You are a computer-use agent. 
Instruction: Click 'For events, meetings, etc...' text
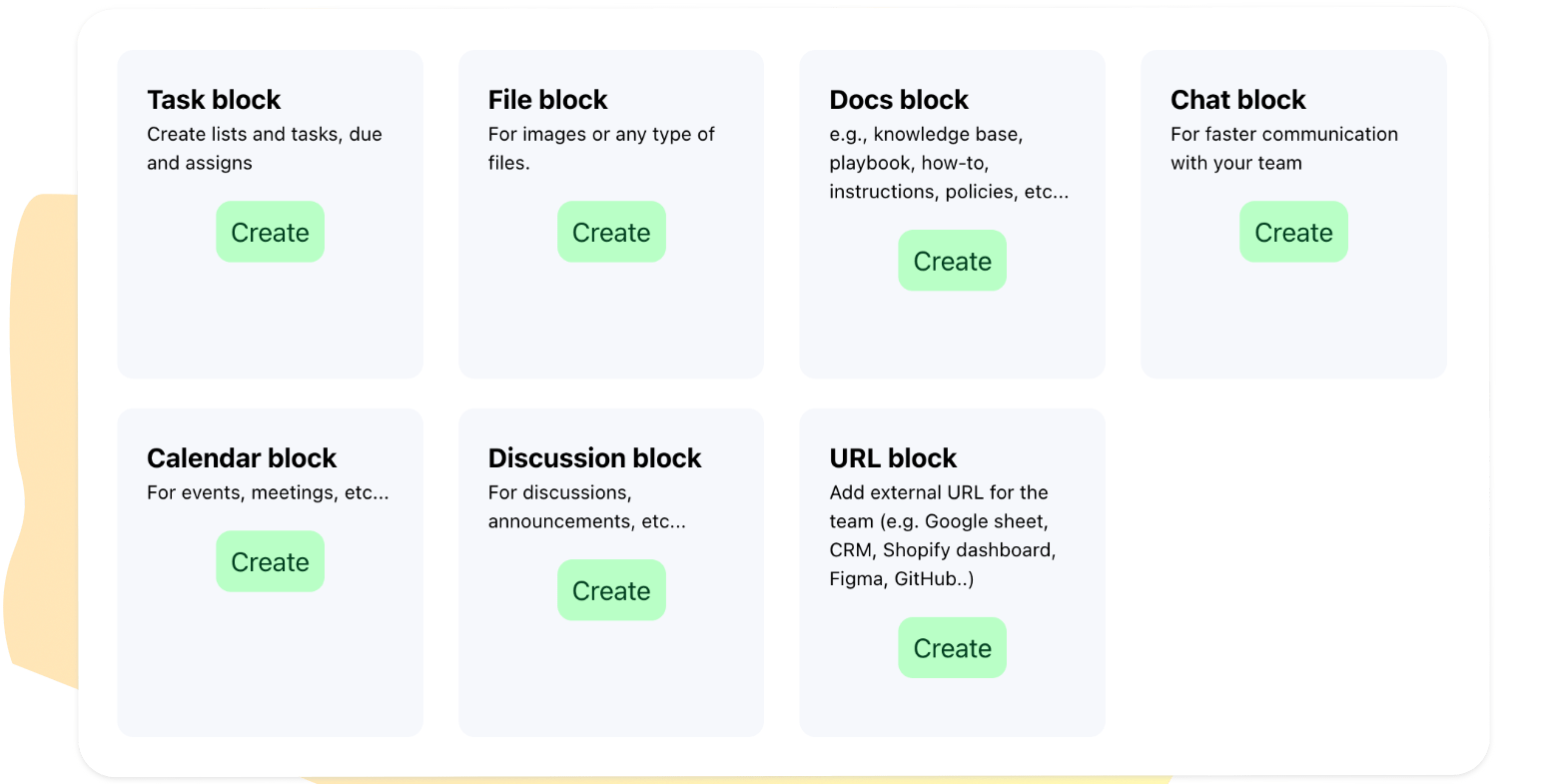pos(268,492)
